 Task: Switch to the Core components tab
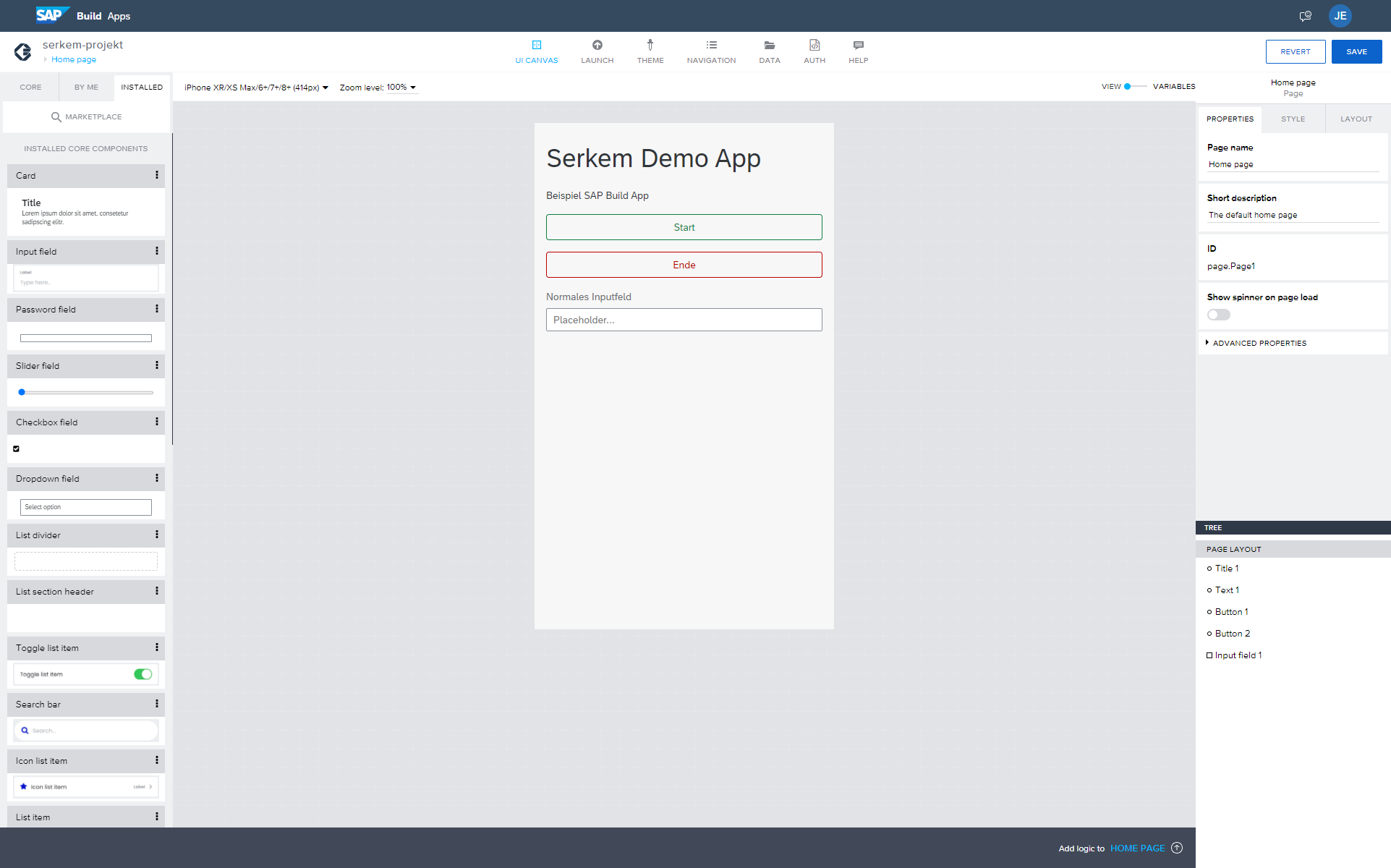(x=30, y=88)
